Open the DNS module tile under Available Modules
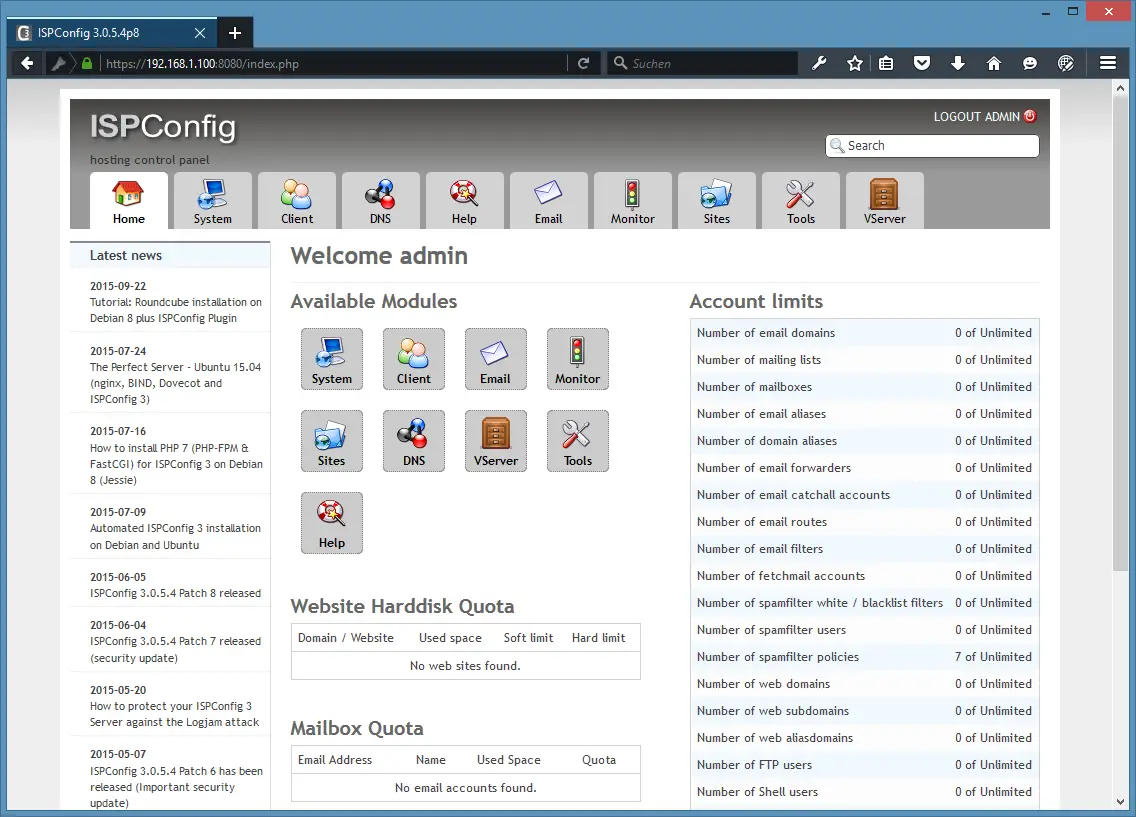Image resolution: width=1136 pixels, height=817 pixels. point(414,441)
